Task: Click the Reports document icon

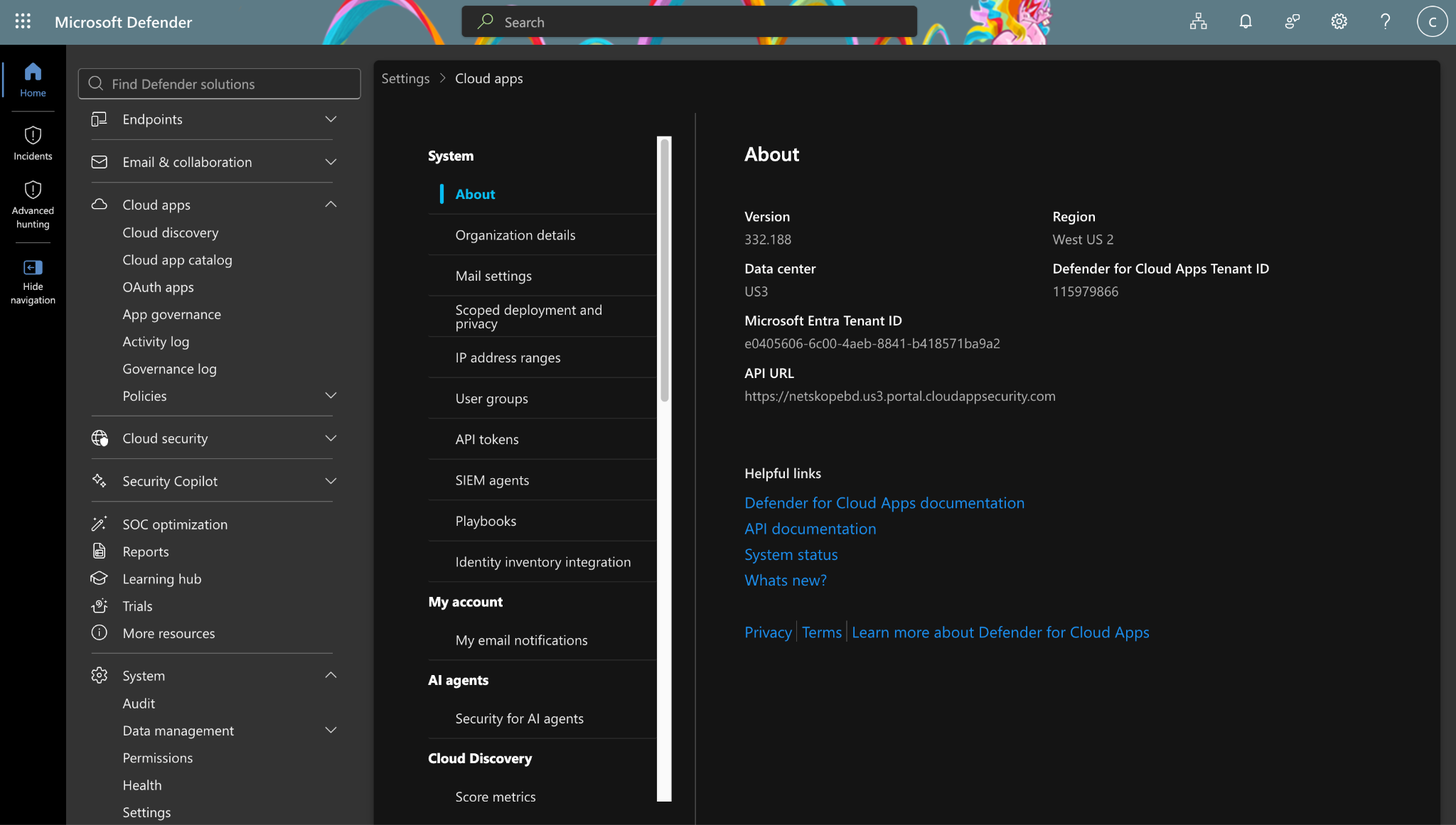Action: point(100,551)
